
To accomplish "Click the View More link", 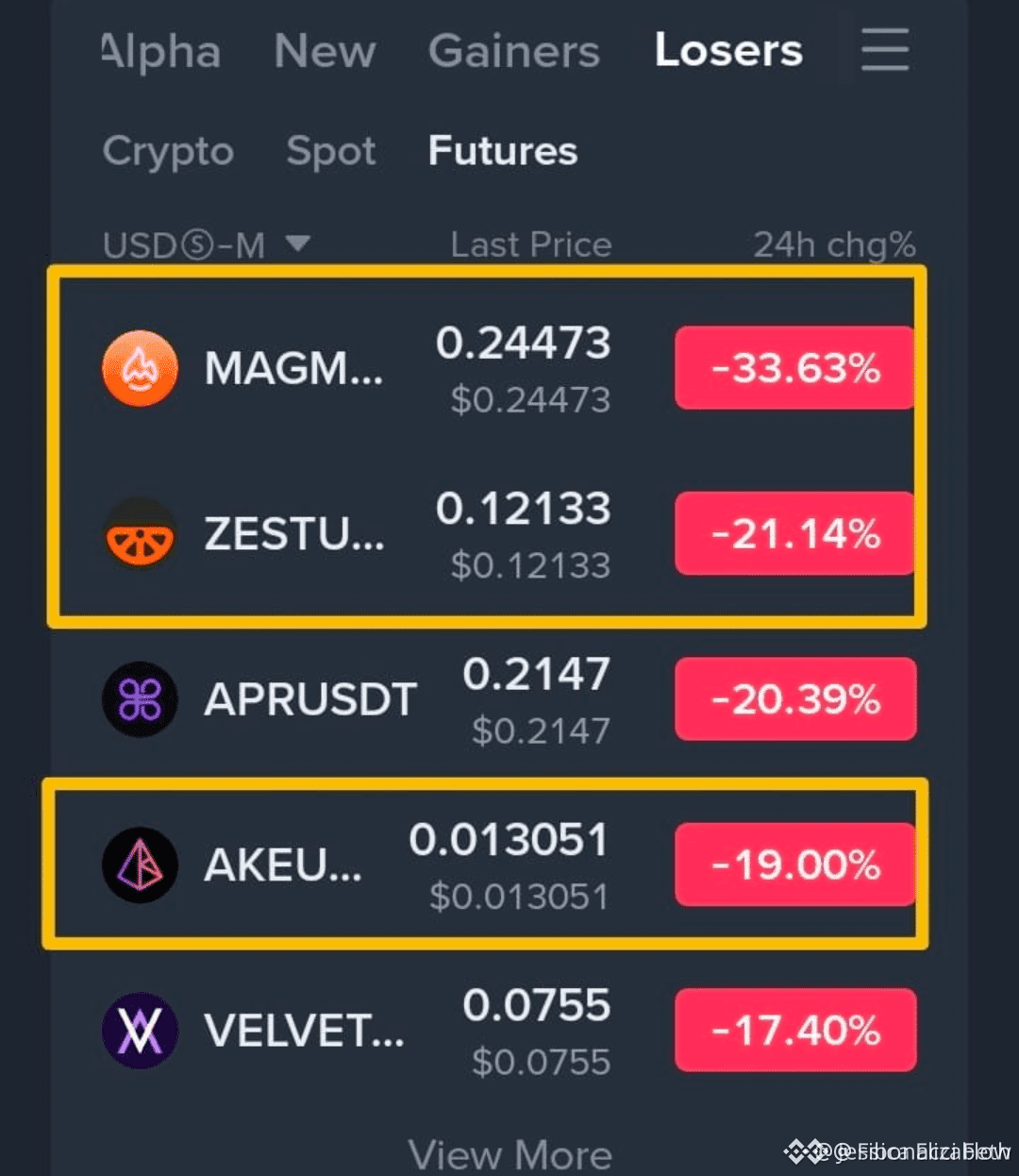I will coord(510,1155).
